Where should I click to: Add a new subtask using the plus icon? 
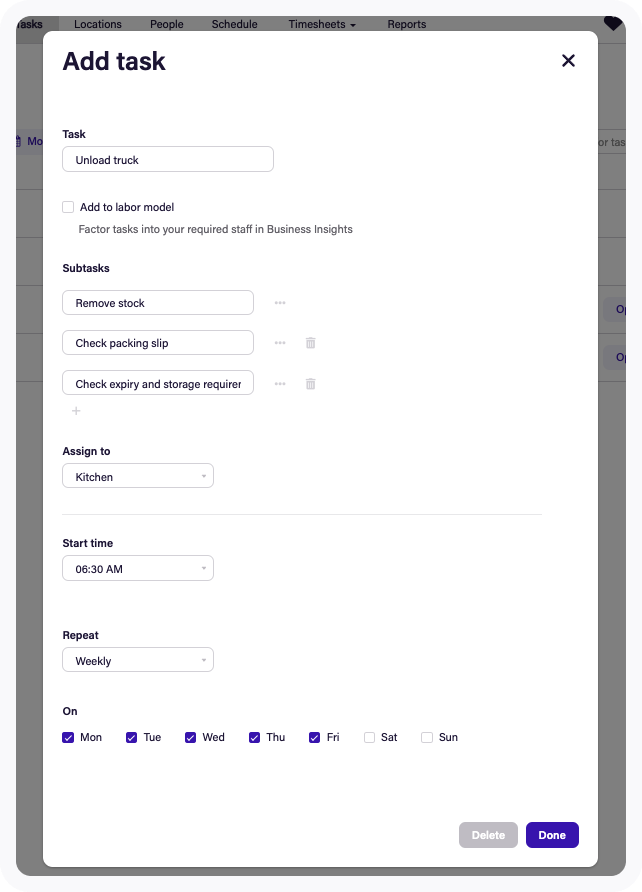coord(76,410)
